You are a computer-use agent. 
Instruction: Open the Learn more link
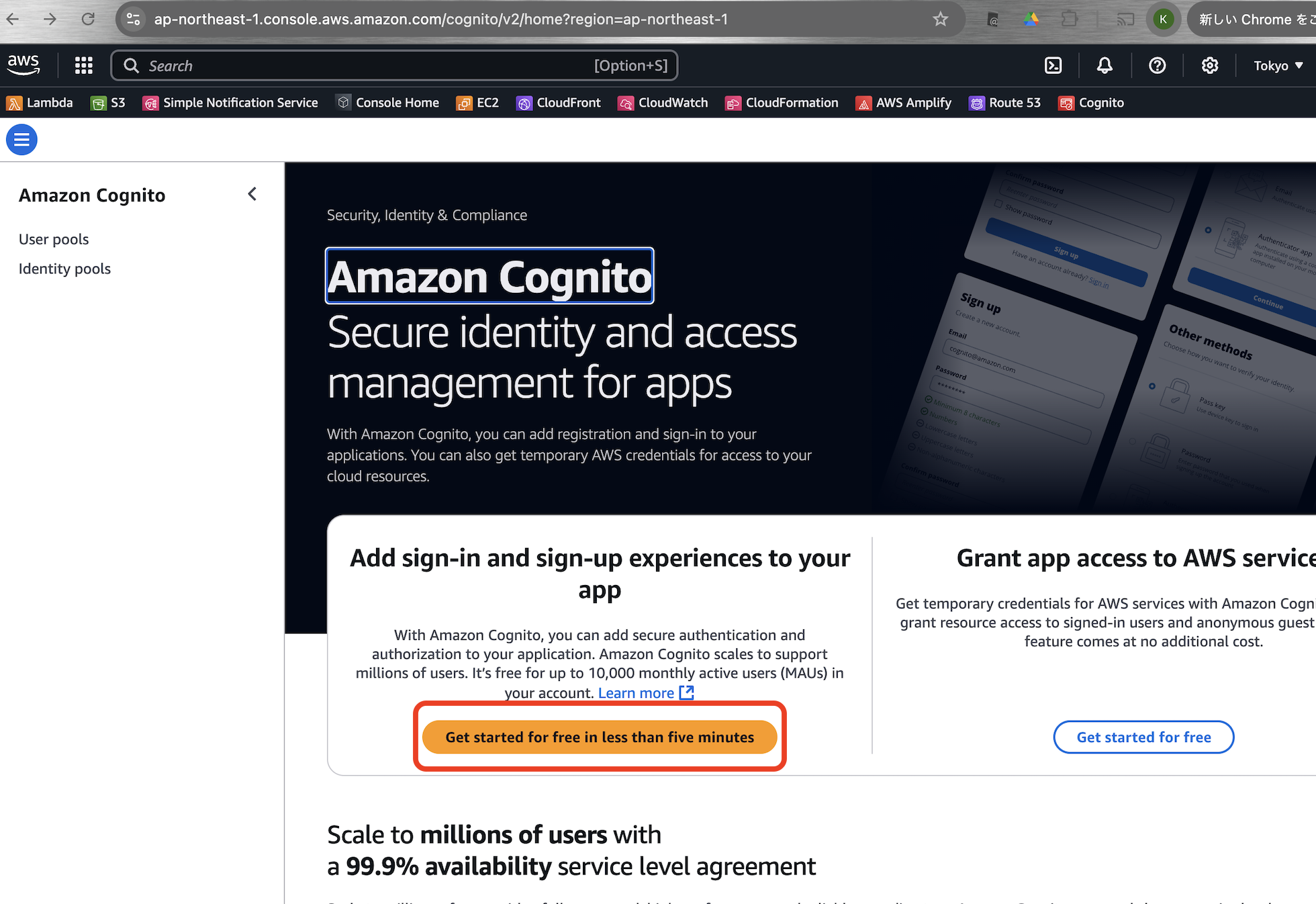[x=636, y=692]
